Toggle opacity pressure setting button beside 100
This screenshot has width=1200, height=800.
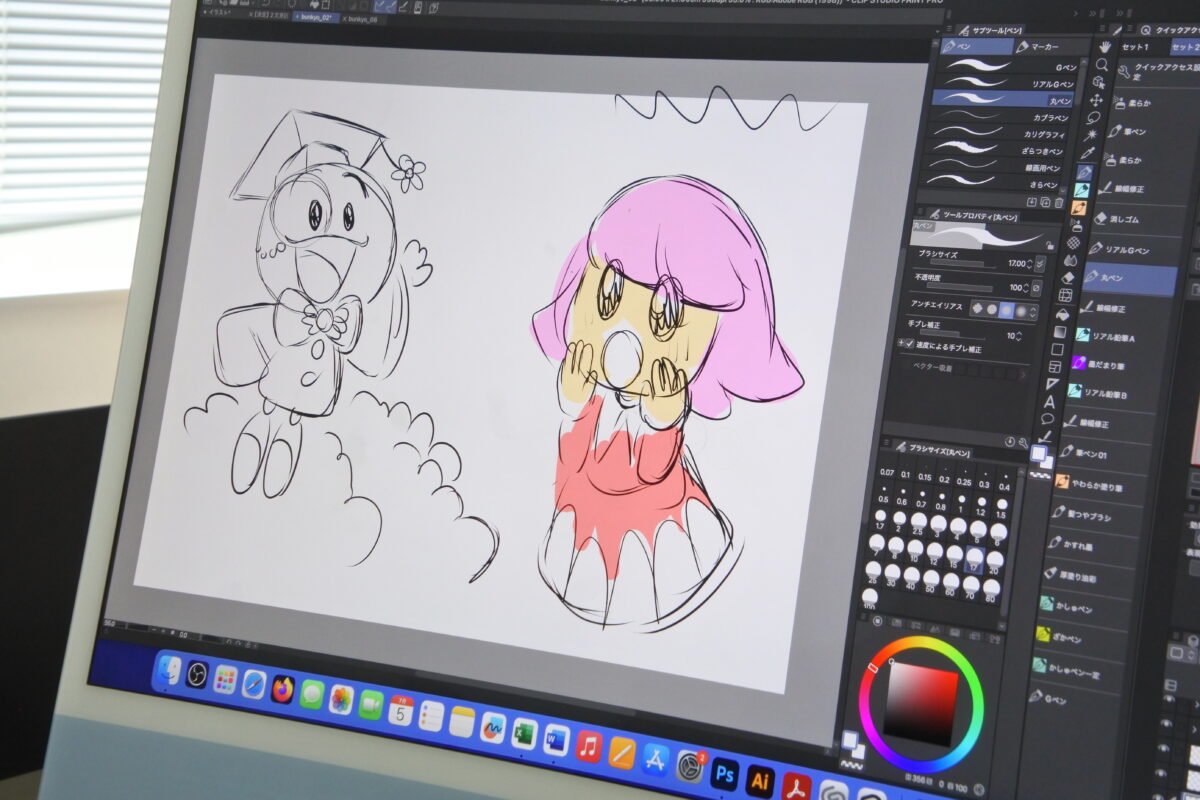pyautogui.click(x=1036, y=288)
